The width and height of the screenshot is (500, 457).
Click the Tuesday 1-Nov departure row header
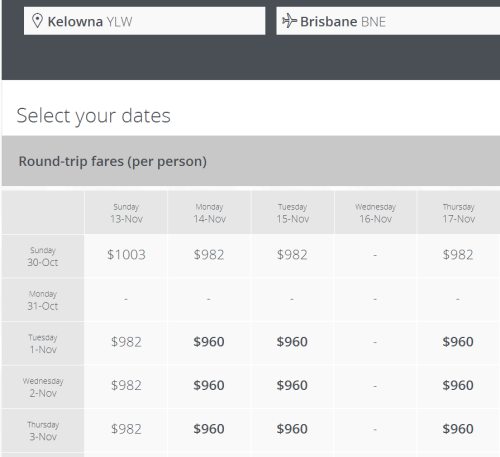[x=43, y=343]
